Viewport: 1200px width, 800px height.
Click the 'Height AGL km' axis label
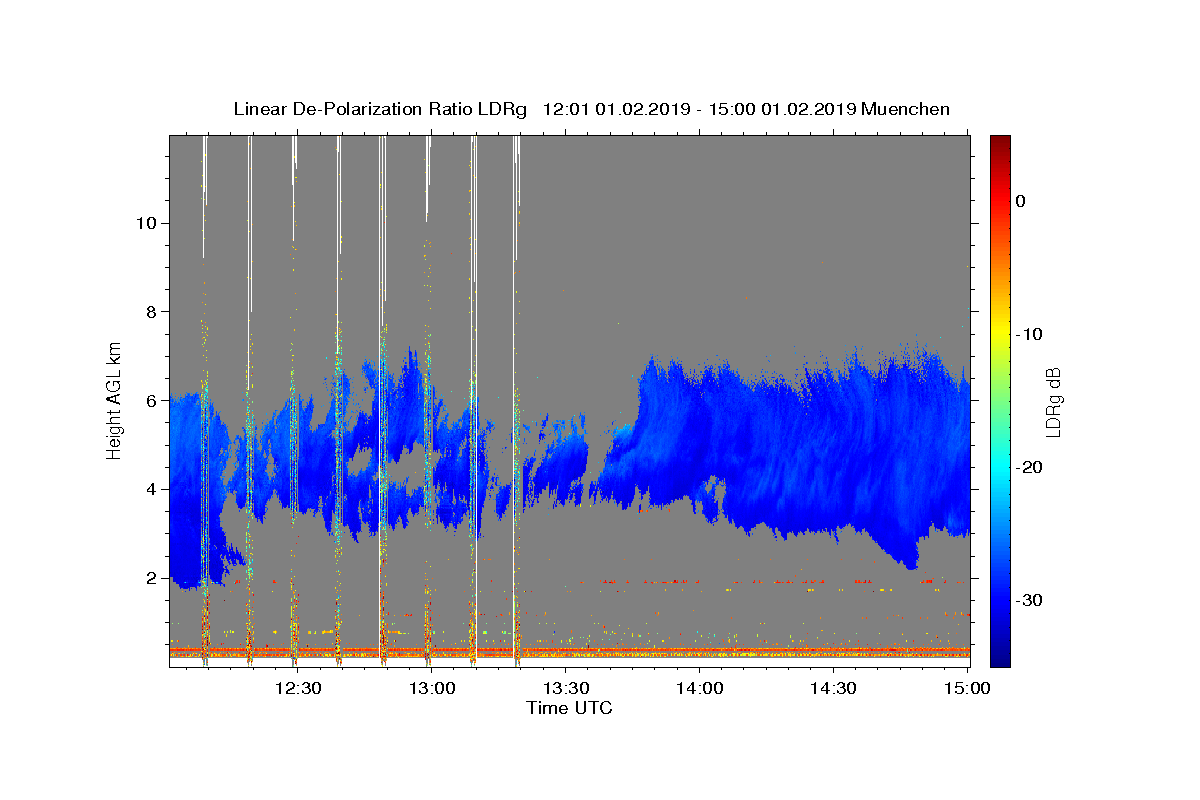tap(115, 400)
